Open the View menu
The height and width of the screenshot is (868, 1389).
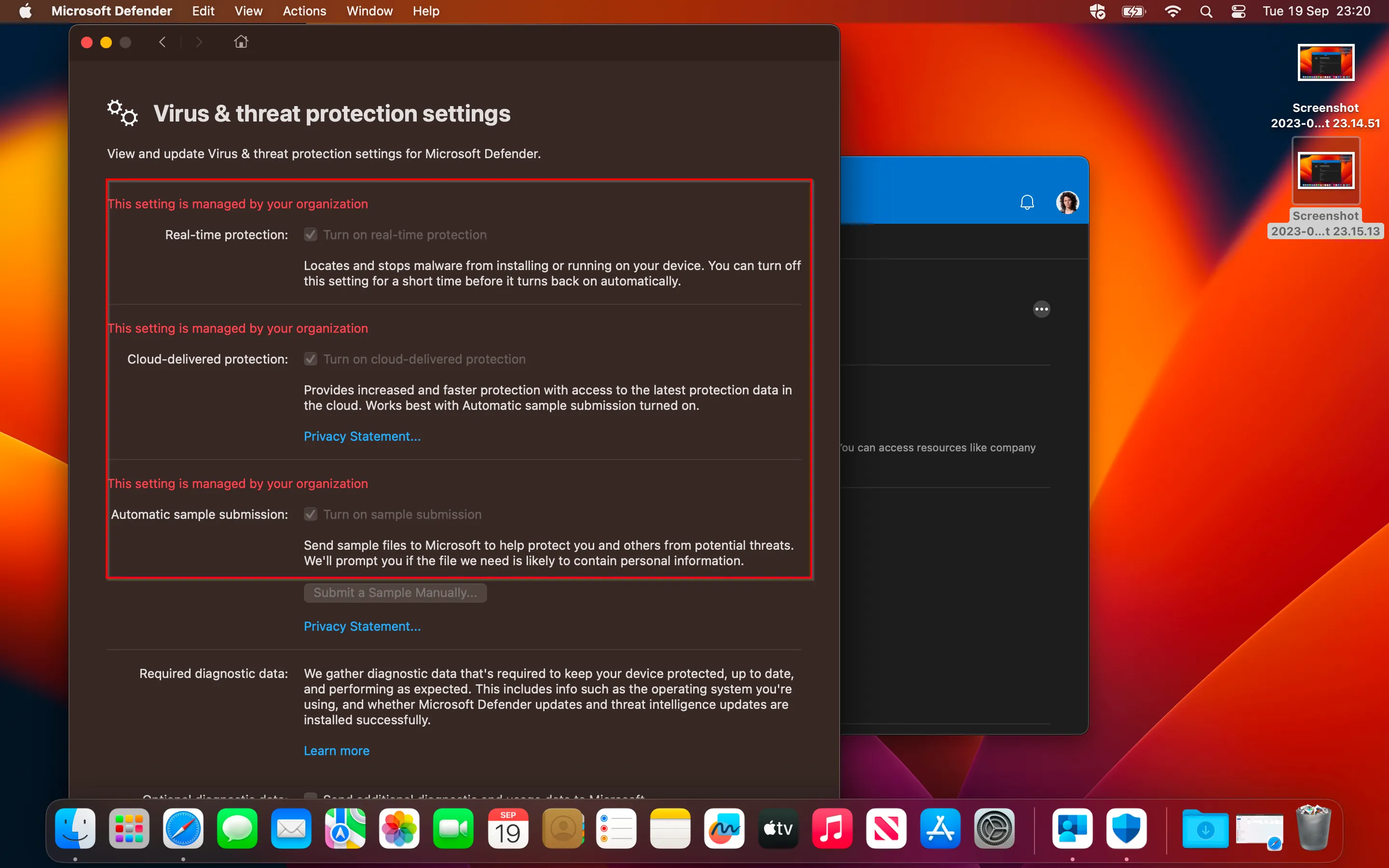coord(248,11)
